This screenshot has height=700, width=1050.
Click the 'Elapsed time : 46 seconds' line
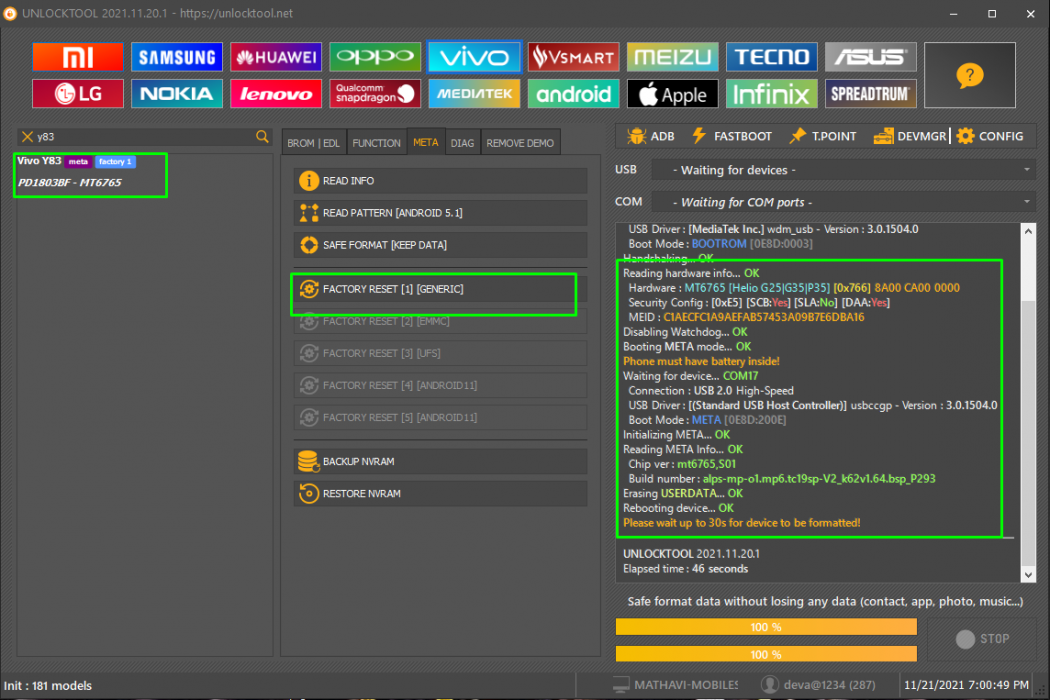point(685,569)
